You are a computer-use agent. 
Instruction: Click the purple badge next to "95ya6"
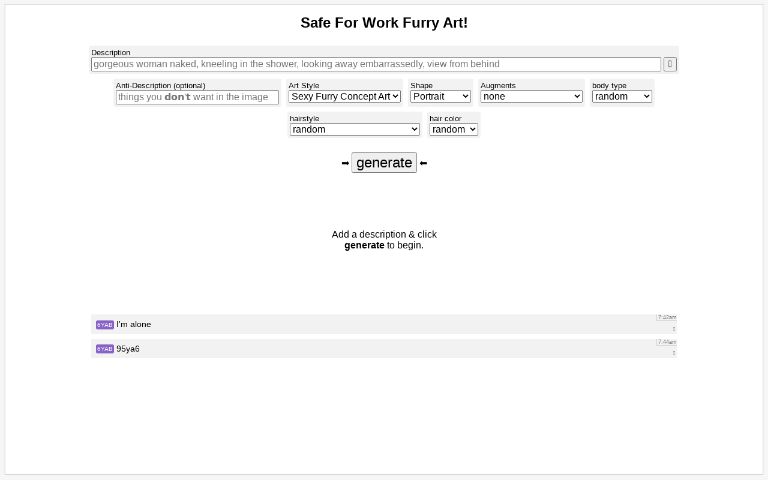[104, 349]
